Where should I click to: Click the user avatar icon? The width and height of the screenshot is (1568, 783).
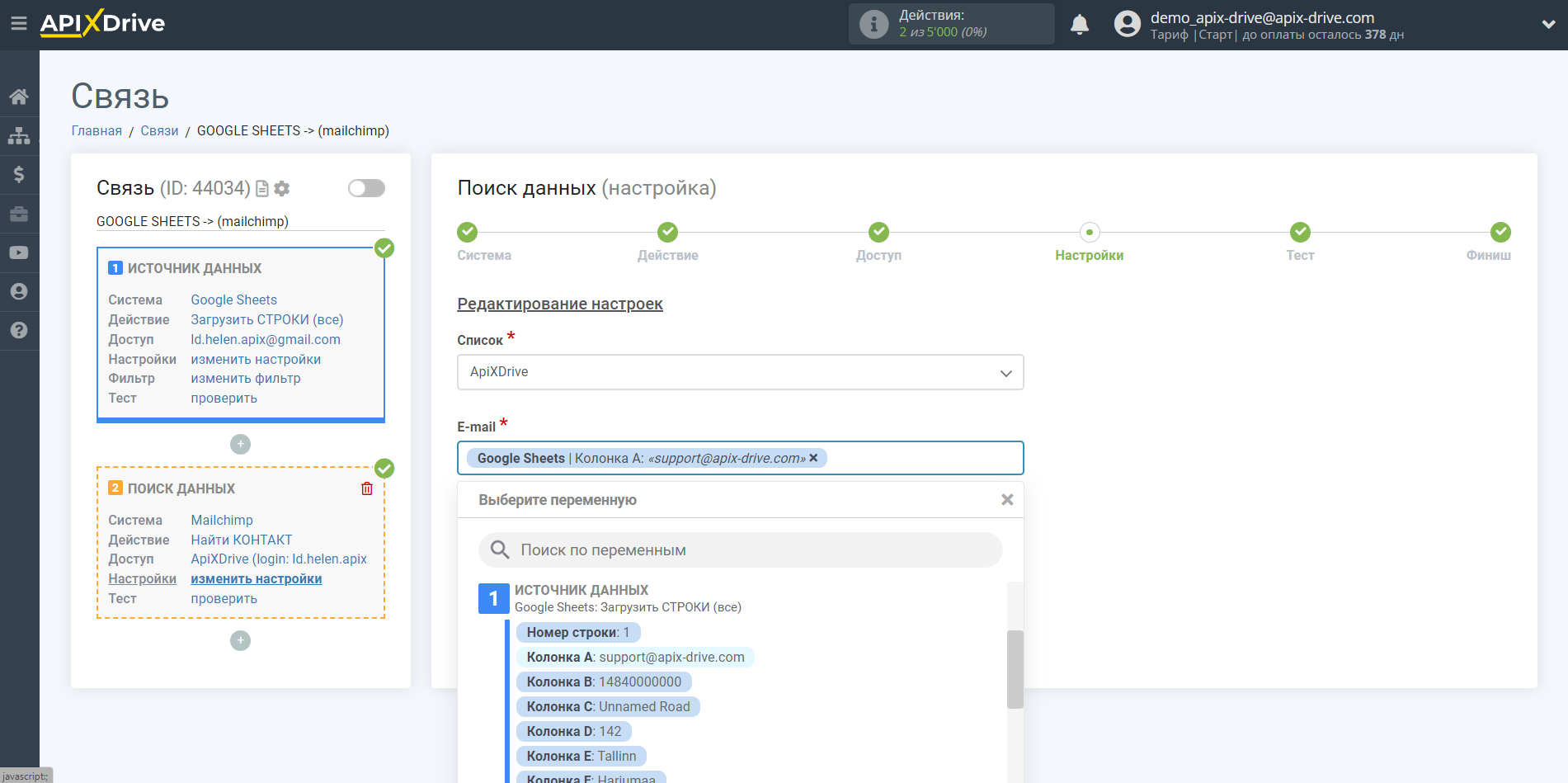1127,24
